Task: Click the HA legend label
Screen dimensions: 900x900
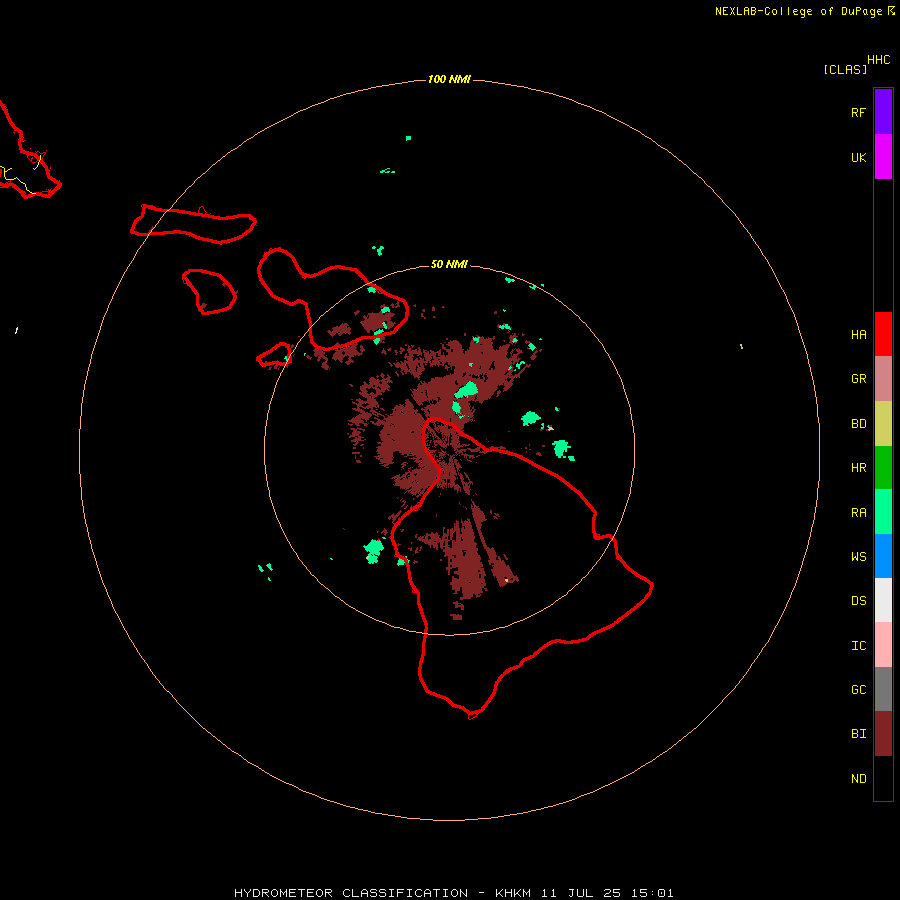Action: click(858, 335)
